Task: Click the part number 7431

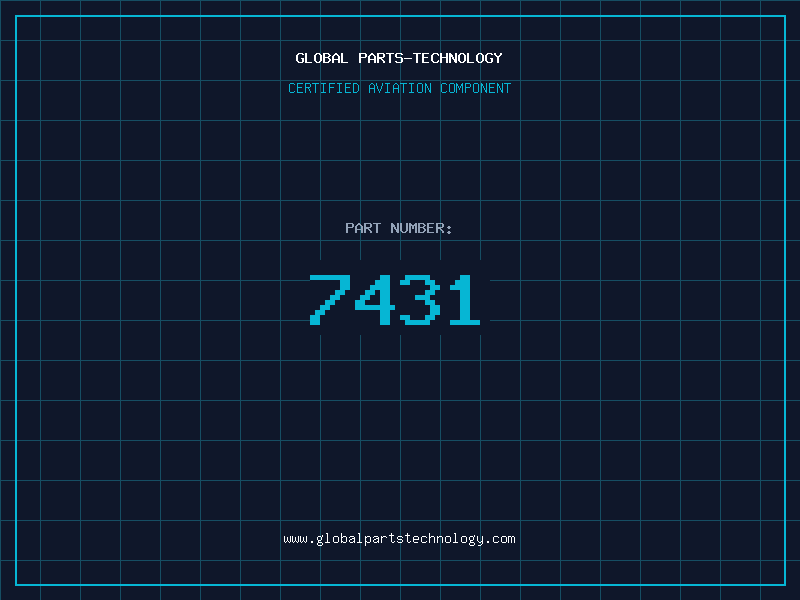Action: tap(395, 299)
